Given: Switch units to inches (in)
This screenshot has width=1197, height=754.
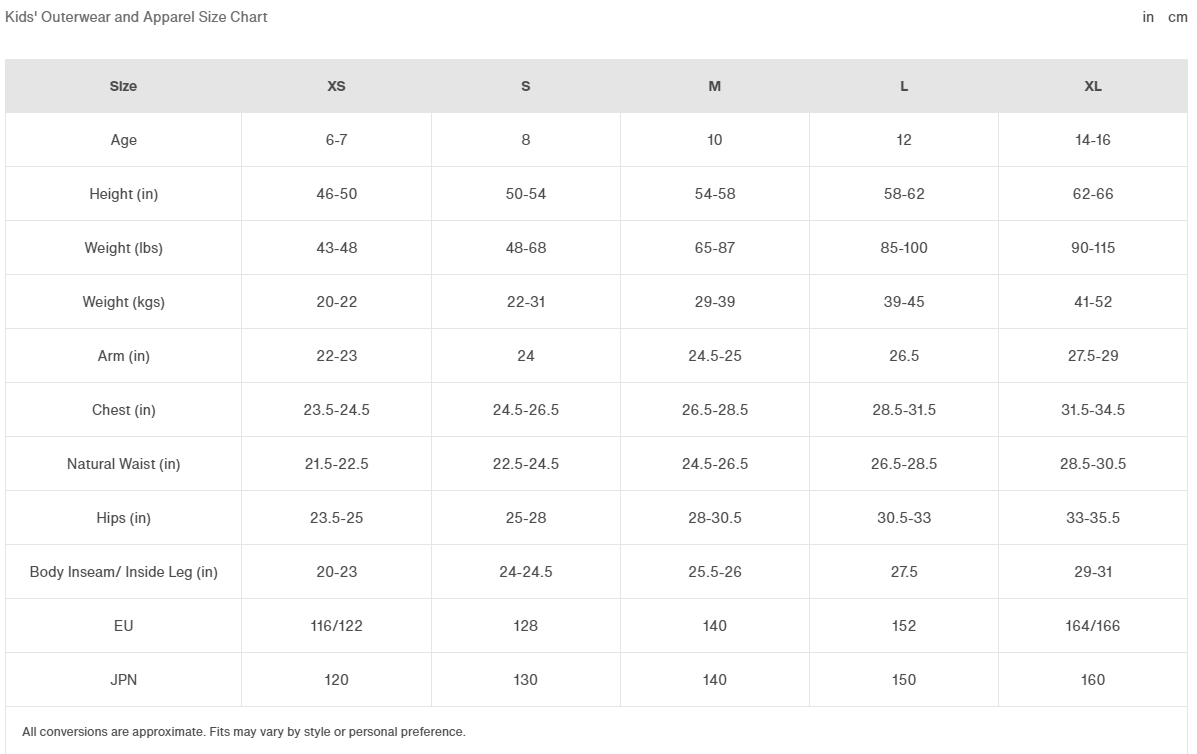Looking at the screenshot, I should [1148, 17].
